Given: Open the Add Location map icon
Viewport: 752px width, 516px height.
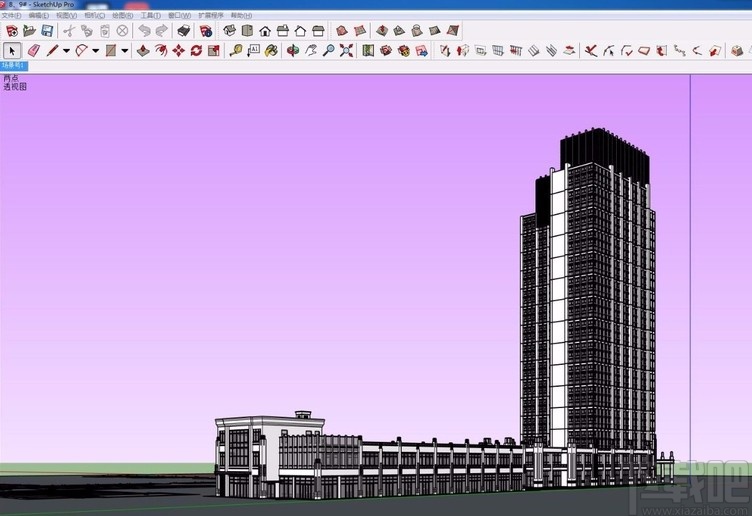Looking at the screenshot, I should pos(368,50).
